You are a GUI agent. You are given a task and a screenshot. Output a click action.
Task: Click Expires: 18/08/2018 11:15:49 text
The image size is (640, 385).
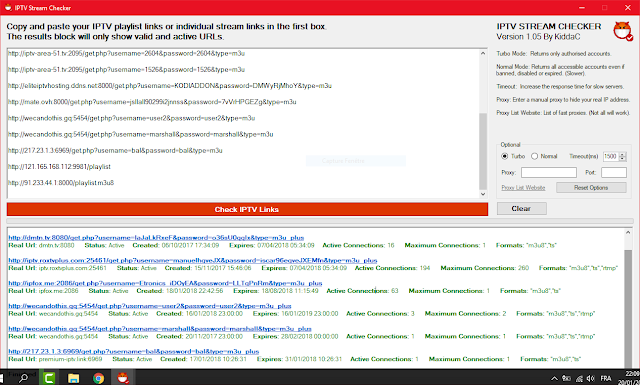pos(276,291)
